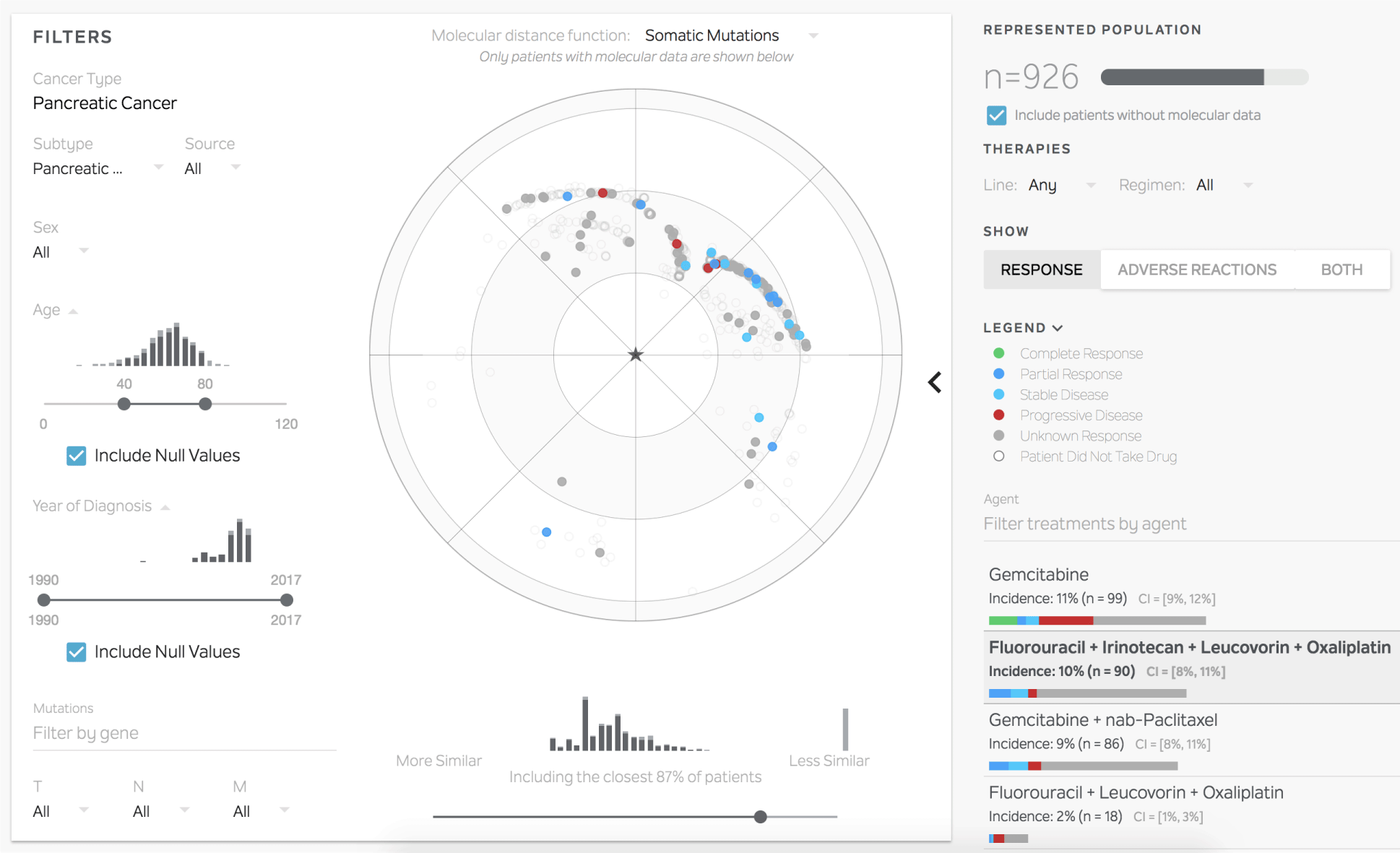1400x853 pixels.
Task: Collapse the Legend section
Action: click(x=1058, y=328)
